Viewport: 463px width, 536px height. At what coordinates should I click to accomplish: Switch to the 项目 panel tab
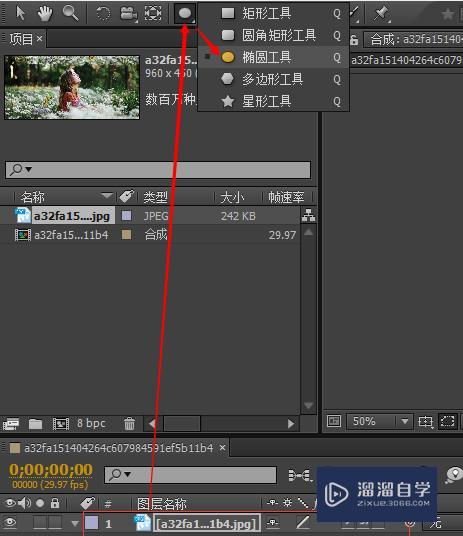click(x=21, y=39)
